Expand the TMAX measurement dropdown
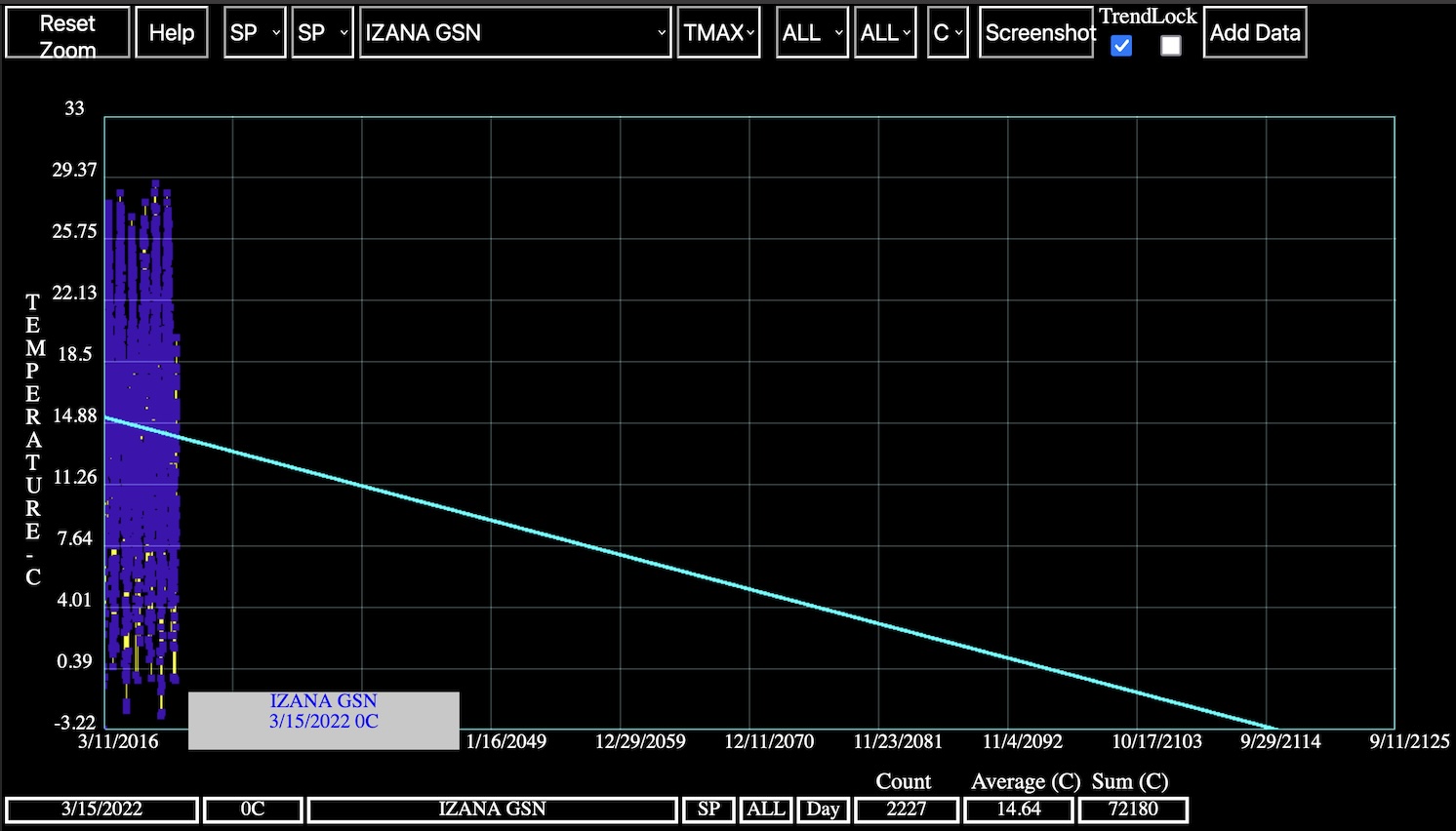 point(718,33)
